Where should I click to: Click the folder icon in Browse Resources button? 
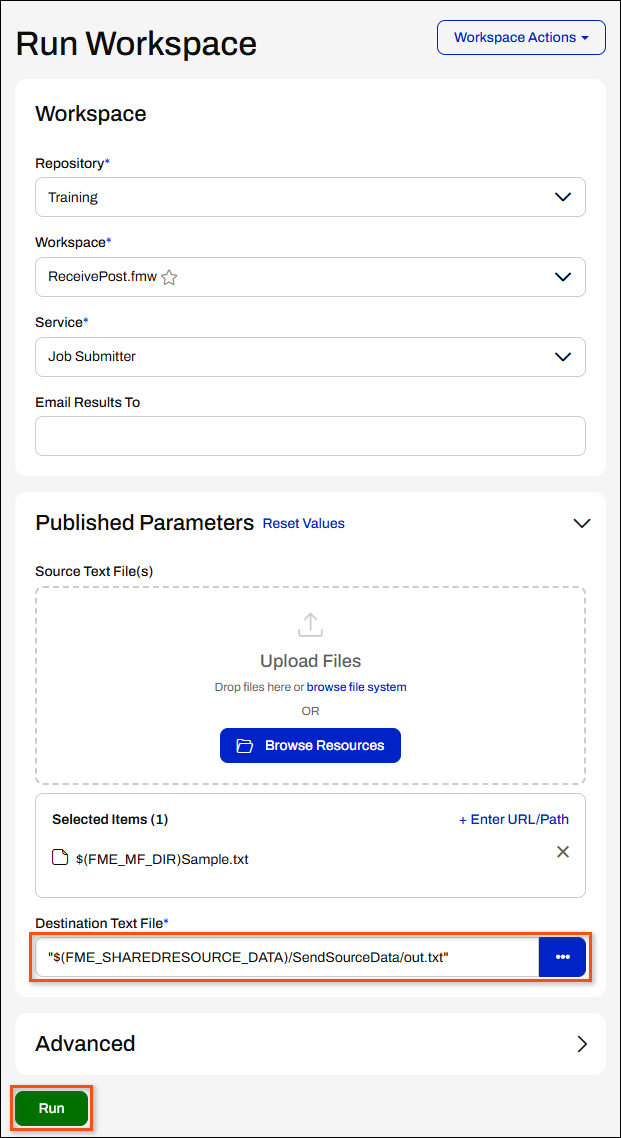click(244, 745)
